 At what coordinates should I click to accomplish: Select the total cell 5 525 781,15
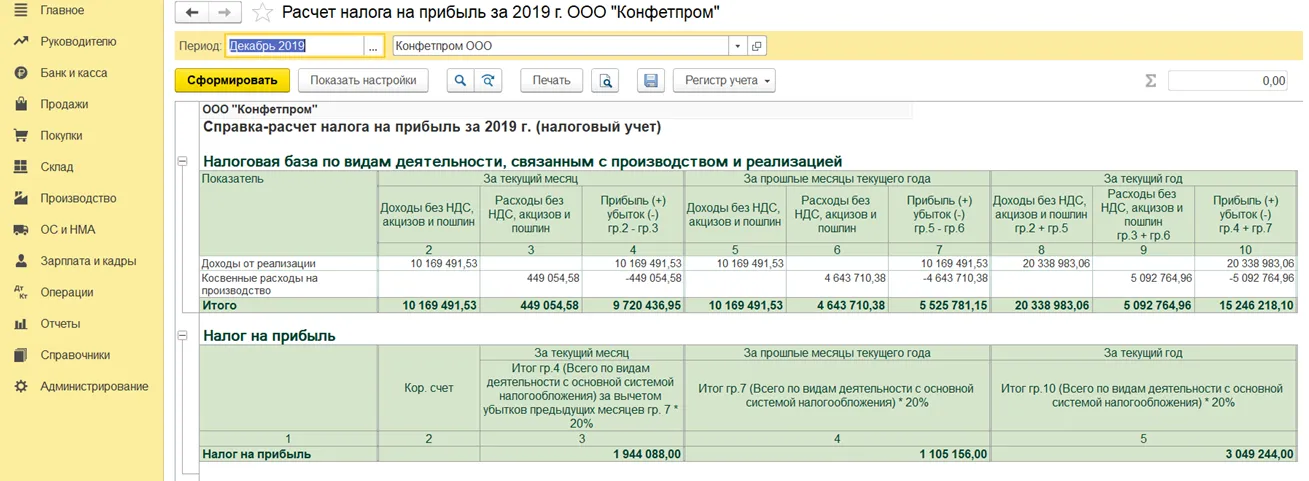[939, 304]
